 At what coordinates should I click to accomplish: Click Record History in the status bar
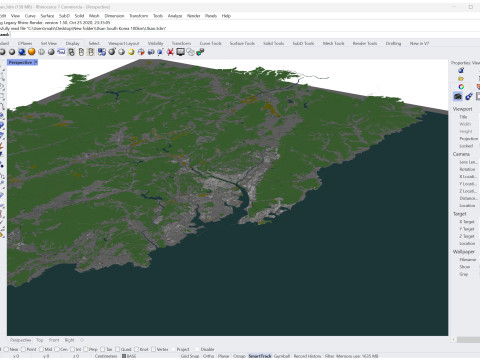(307, 356)
